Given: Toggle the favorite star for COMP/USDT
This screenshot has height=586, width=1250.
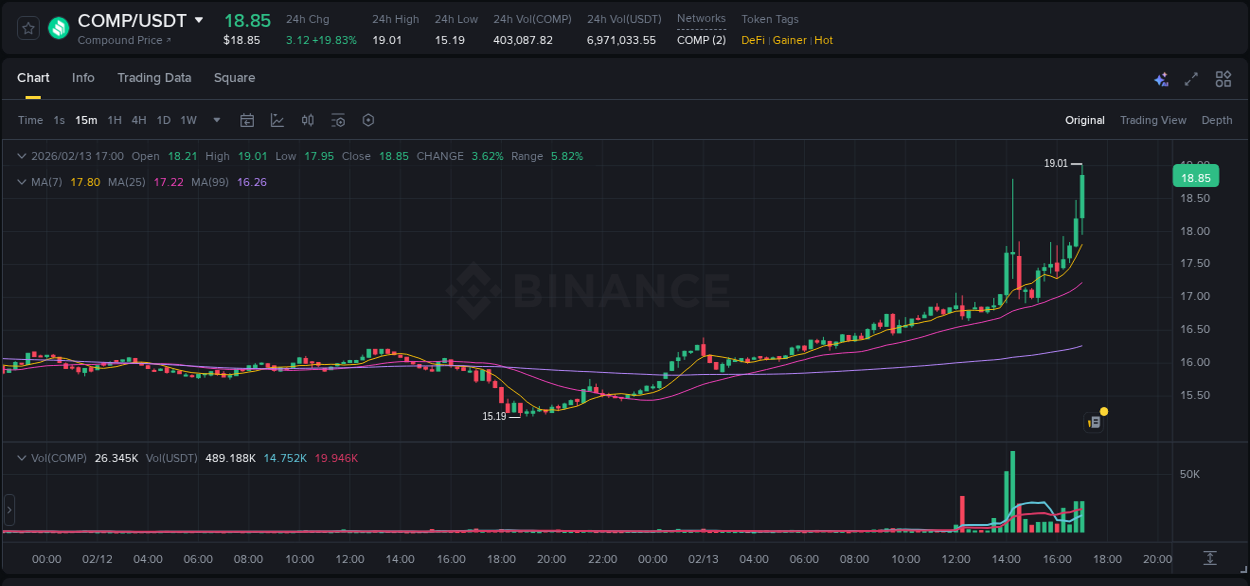Looking at the screenshot, I should (27, 28).
